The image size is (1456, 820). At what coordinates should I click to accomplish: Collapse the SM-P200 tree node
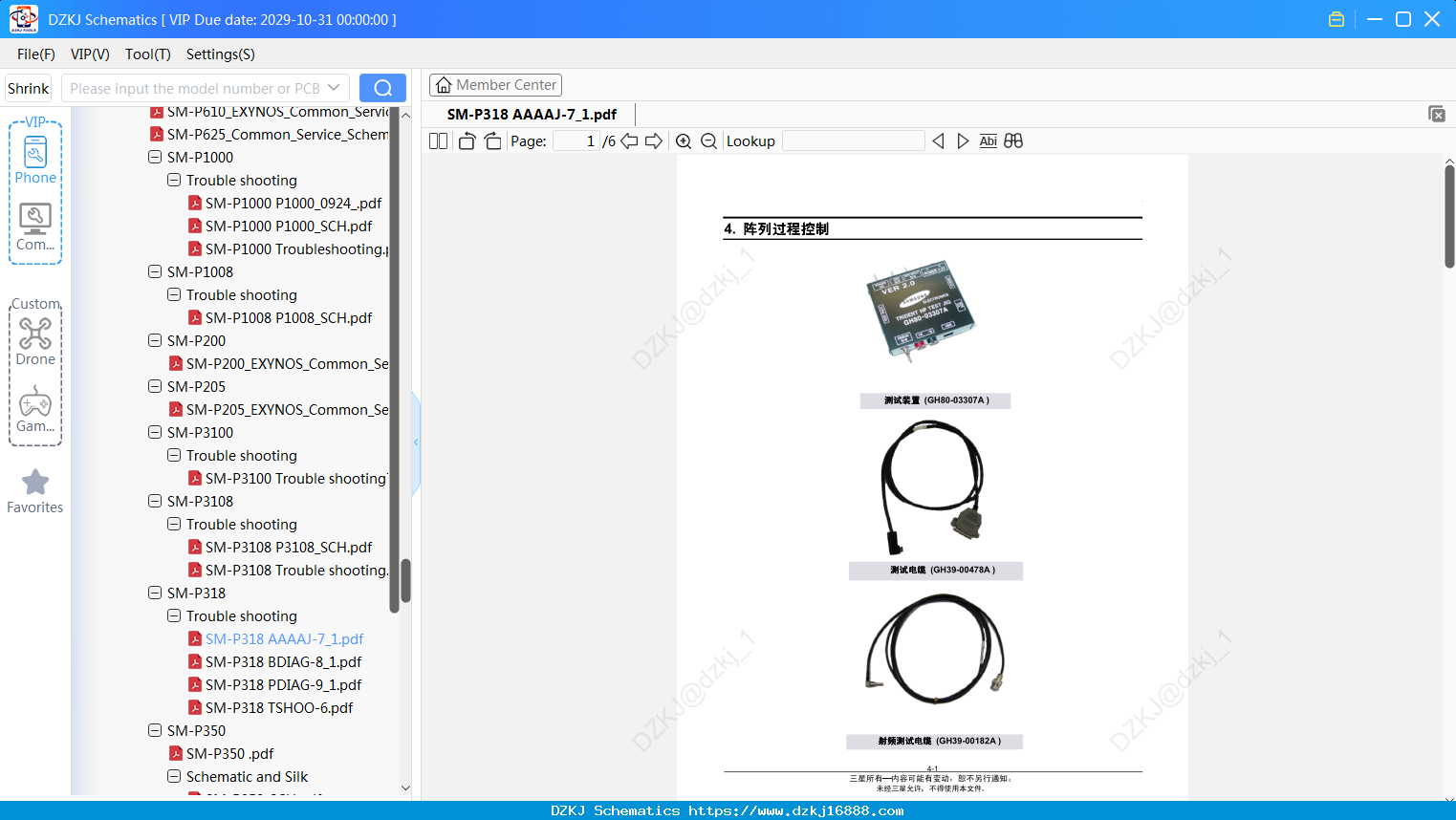tap(155, 340)
